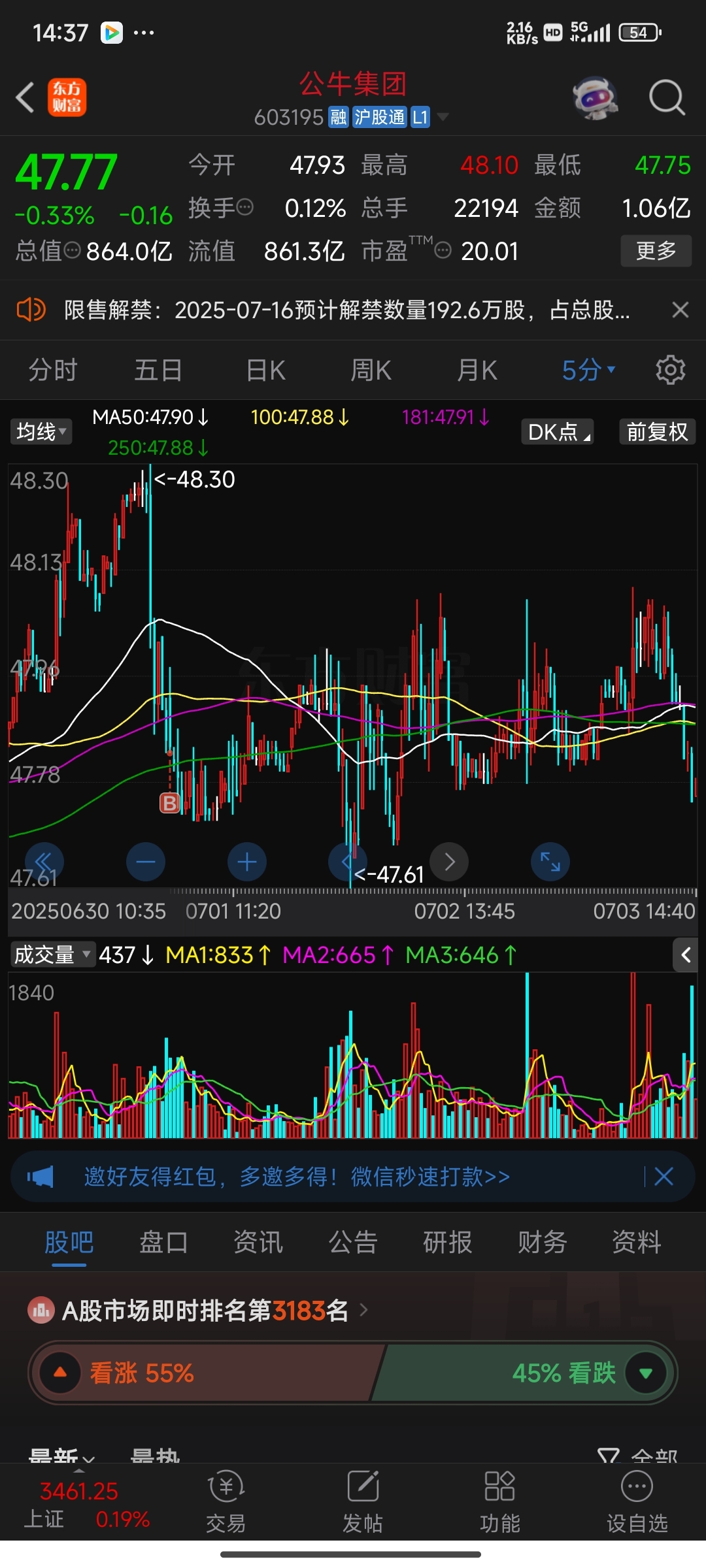This screenshot has height=1568, width=706.
Task: Expand chart to fullscreen icon
Action: (x=550, y=862)
